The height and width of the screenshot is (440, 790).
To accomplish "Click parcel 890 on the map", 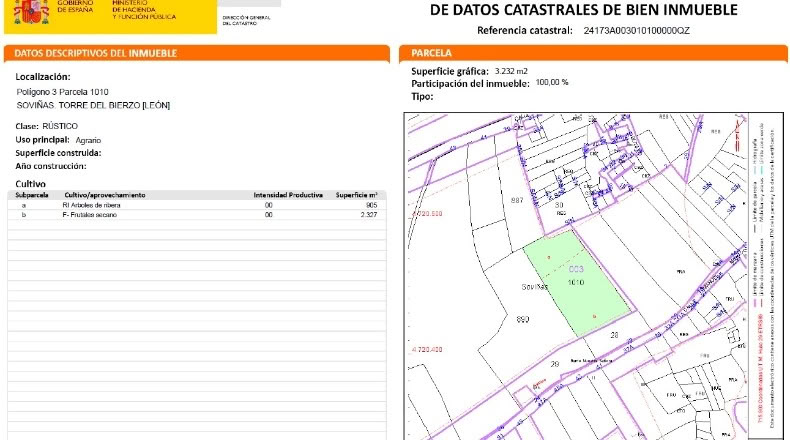I will 523,319.
